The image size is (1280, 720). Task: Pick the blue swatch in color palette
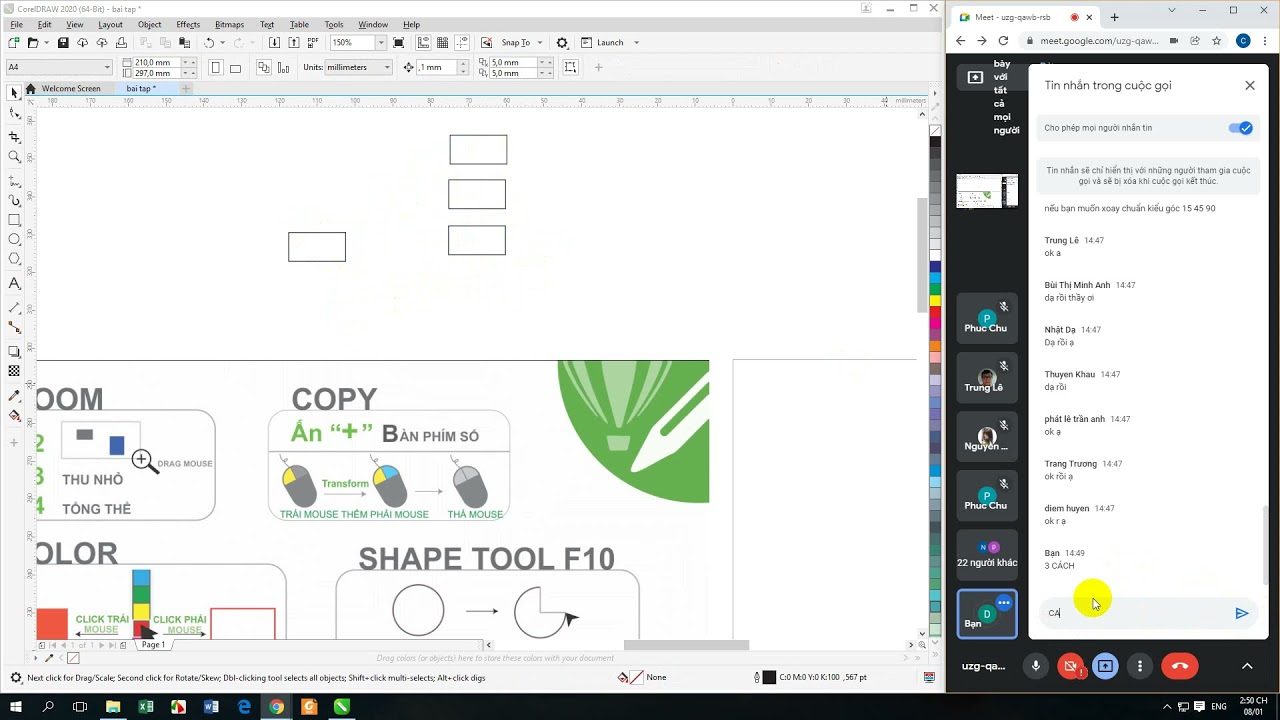[935, 266]
